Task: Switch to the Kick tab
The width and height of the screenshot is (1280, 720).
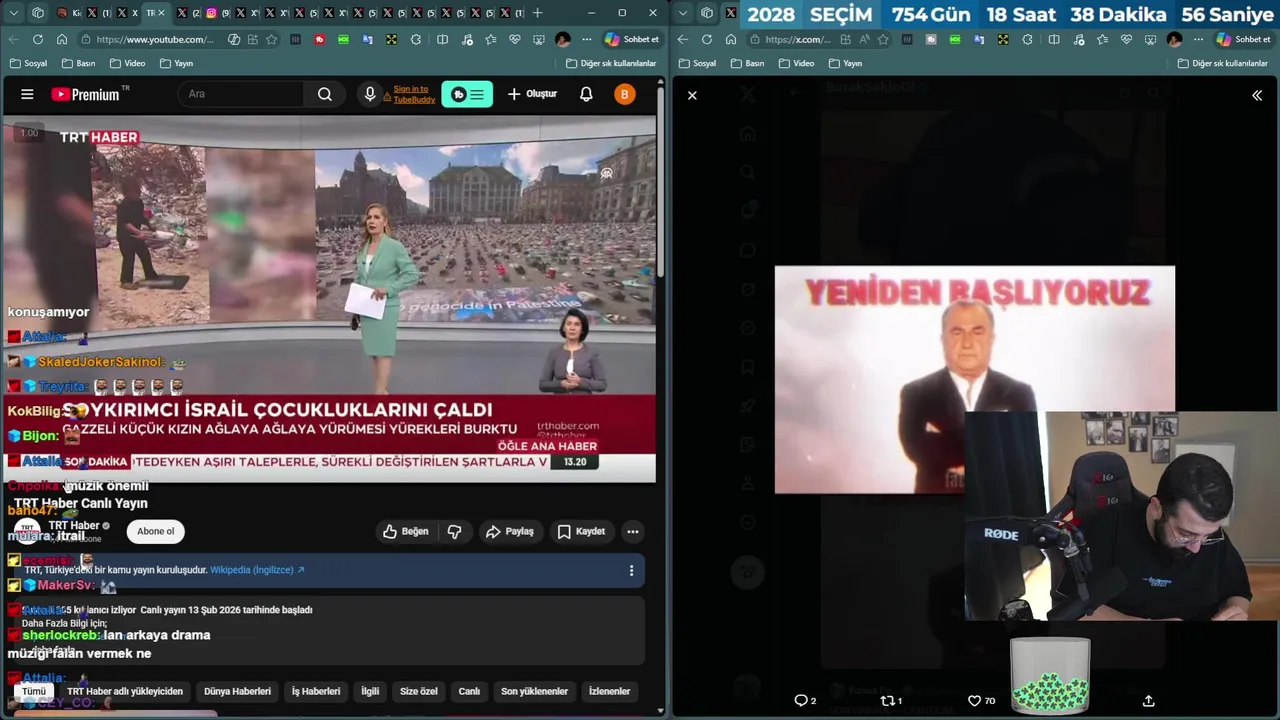Action: pyautogui.click(x=68, y=13)
